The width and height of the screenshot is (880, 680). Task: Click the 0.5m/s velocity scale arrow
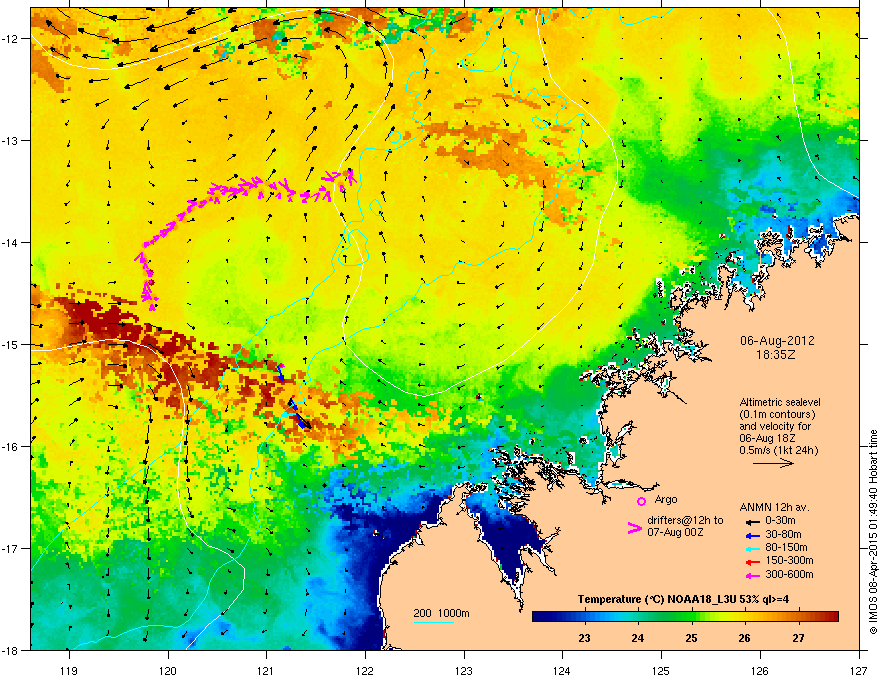pyautogui.click(x=773, y=463)
